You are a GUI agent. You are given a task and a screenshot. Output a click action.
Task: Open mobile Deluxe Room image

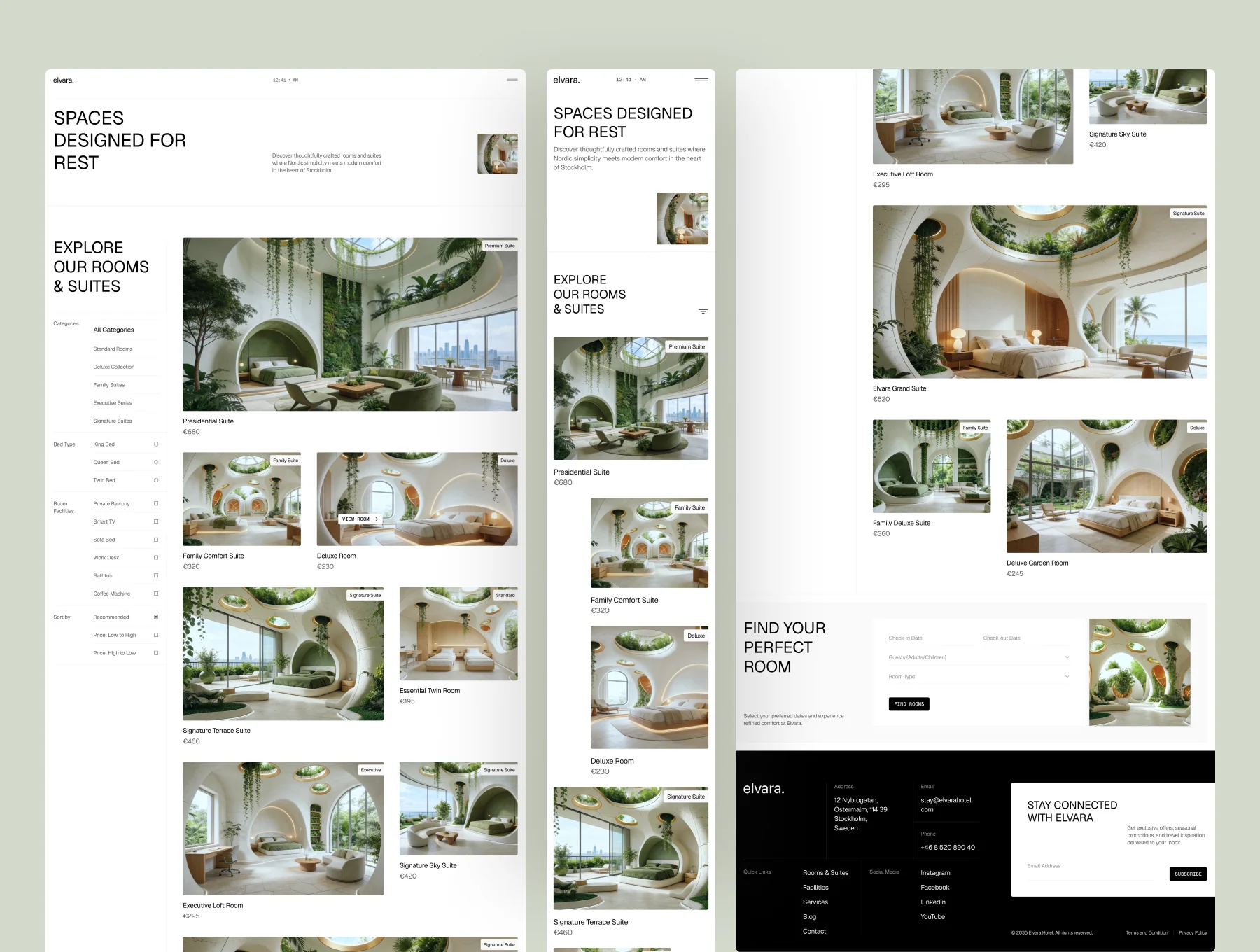650,687
